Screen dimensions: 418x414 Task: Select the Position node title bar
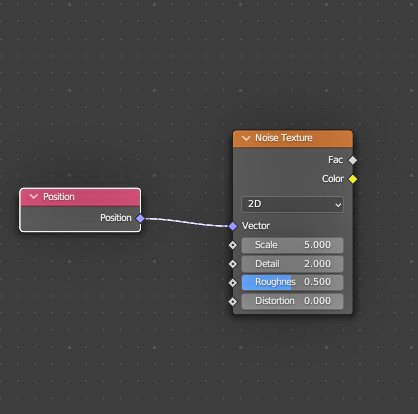pyautogui.click(x=80, y=197)
